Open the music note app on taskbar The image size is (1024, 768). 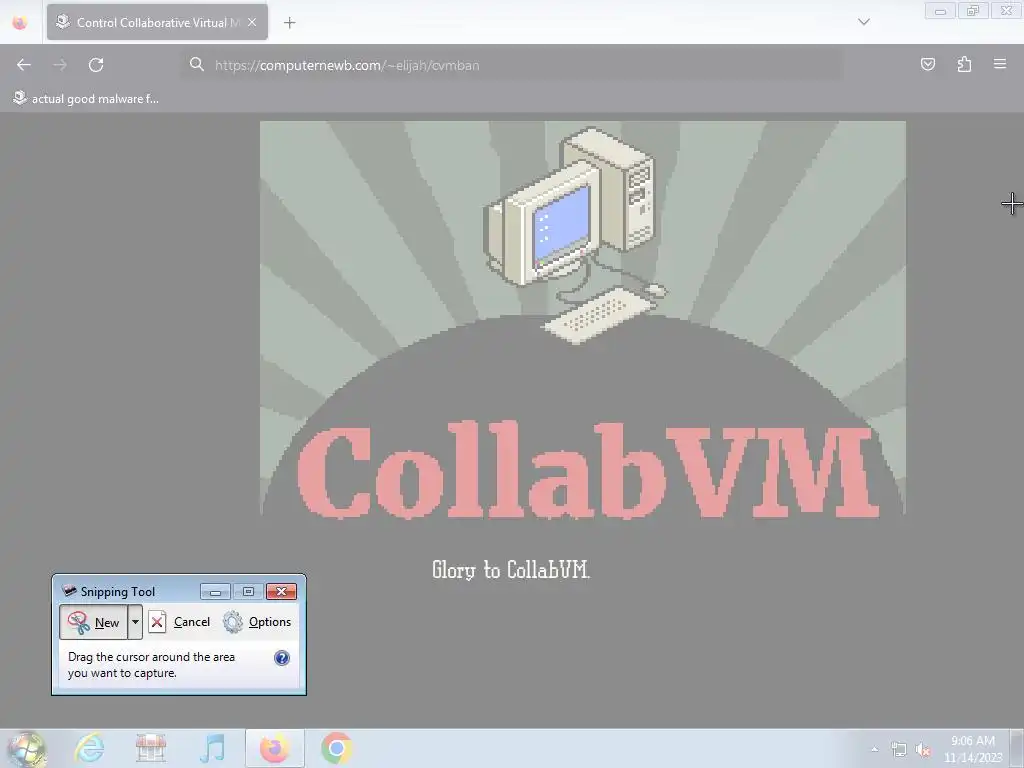tap(212, 748)
